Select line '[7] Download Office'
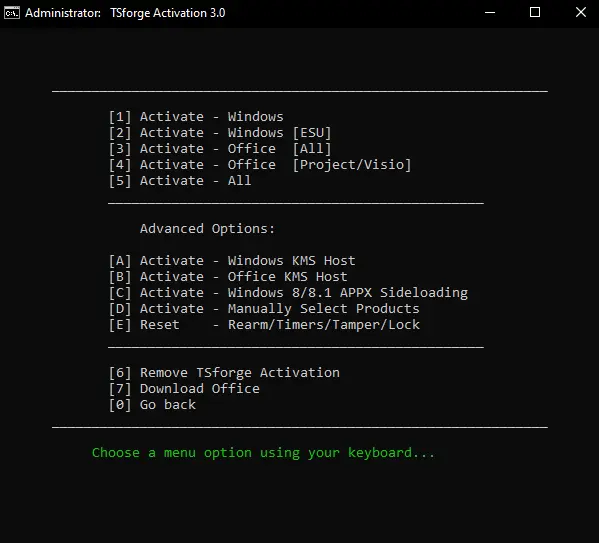This screenshot has width=599, height=543. 184,389
